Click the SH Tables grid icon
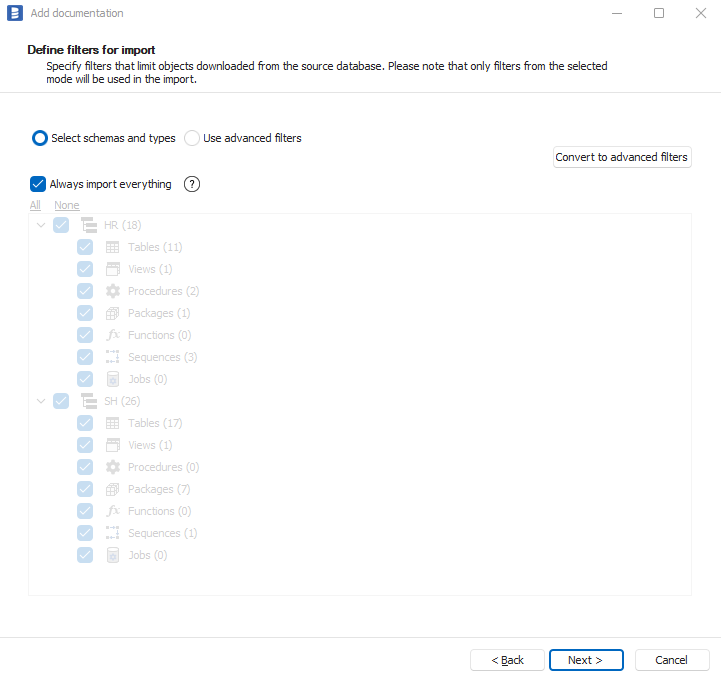 [113, 423]
